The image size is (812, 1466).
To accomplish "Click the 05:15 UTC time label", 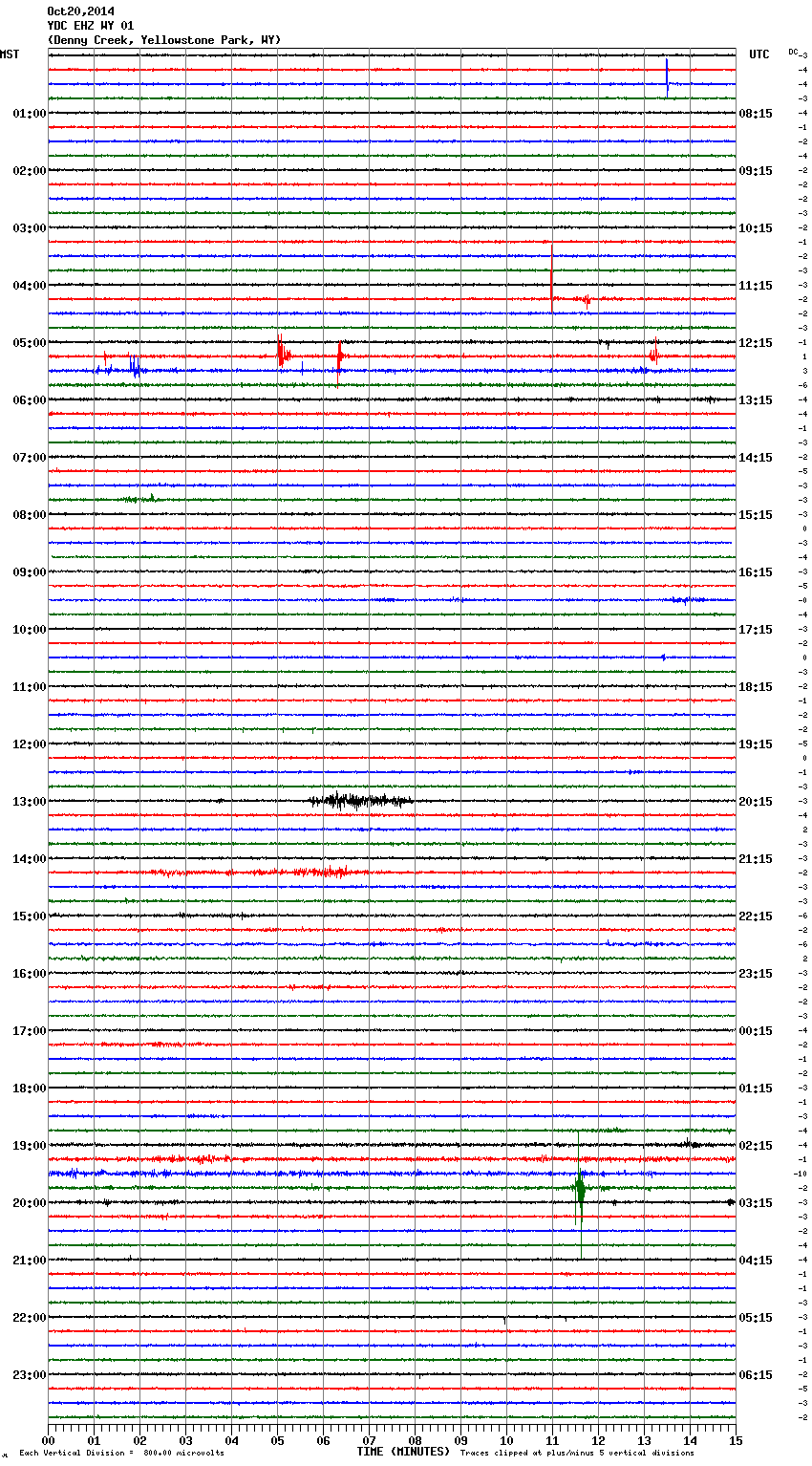I will click(x=756, y=1318).
